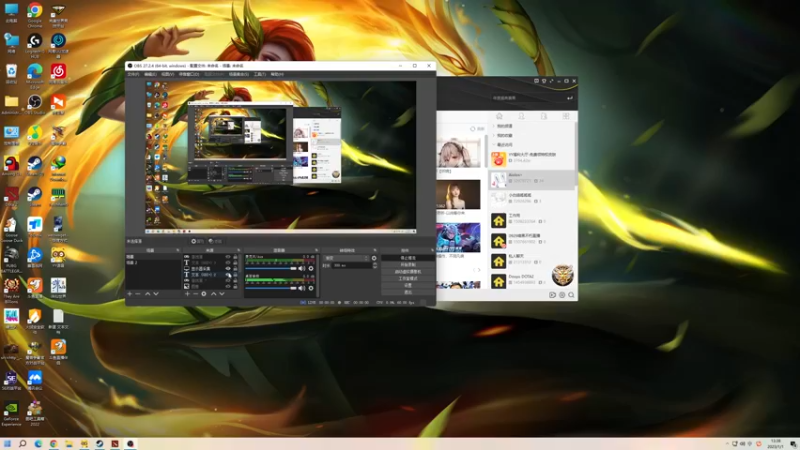800x450 pixels.
Task: Open the Steam desktop shortcut
Action: click(35, 196)
